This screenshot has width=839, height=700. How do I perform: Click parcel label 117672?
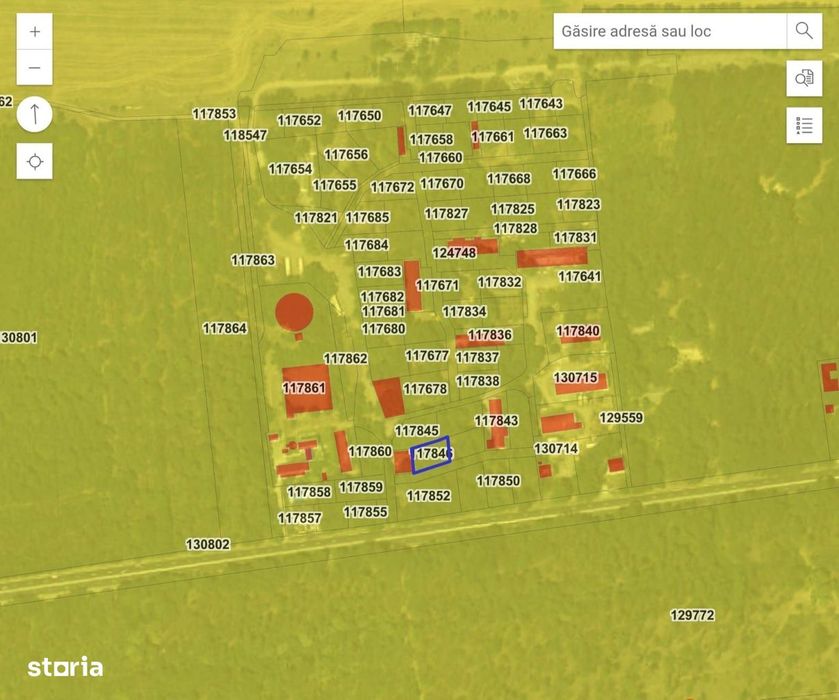pos(393,187)
